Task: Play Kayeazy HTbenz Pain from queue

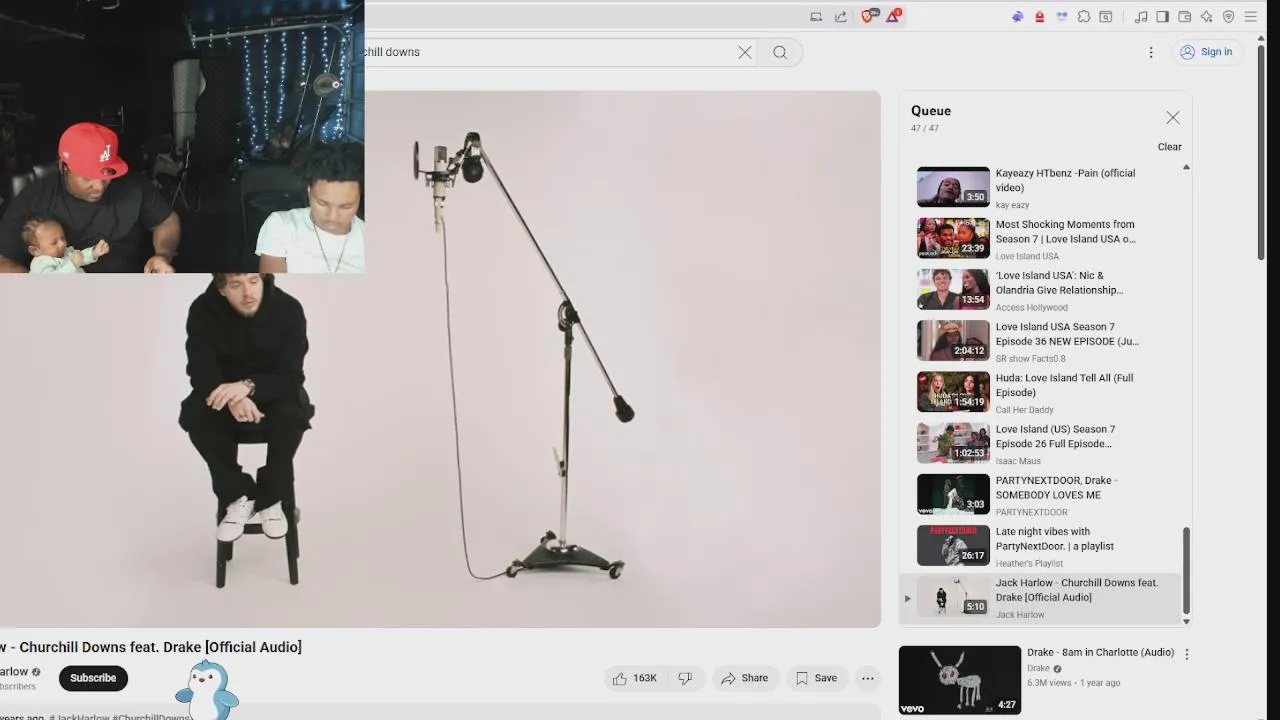Action: 1040,187
